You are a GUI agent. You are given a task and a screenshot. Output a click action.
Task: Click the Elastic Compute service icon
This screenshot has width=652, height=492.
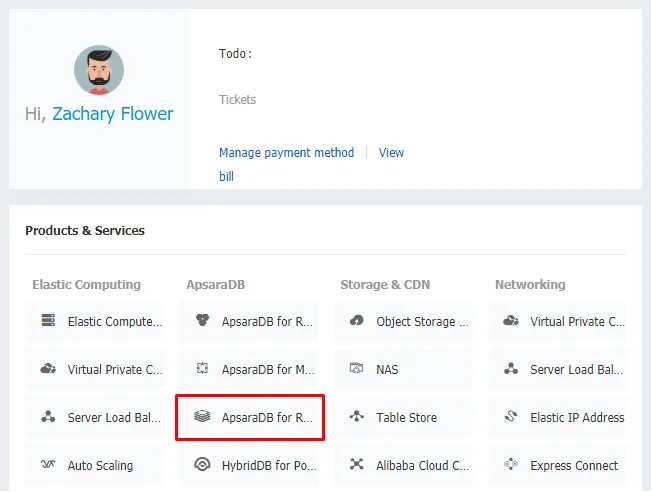click(48, 321)
